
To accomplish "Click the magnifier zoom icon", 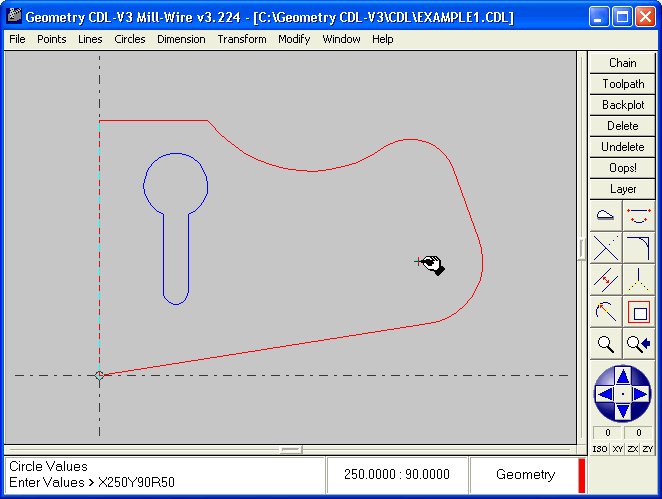I will tap(605, 344).
